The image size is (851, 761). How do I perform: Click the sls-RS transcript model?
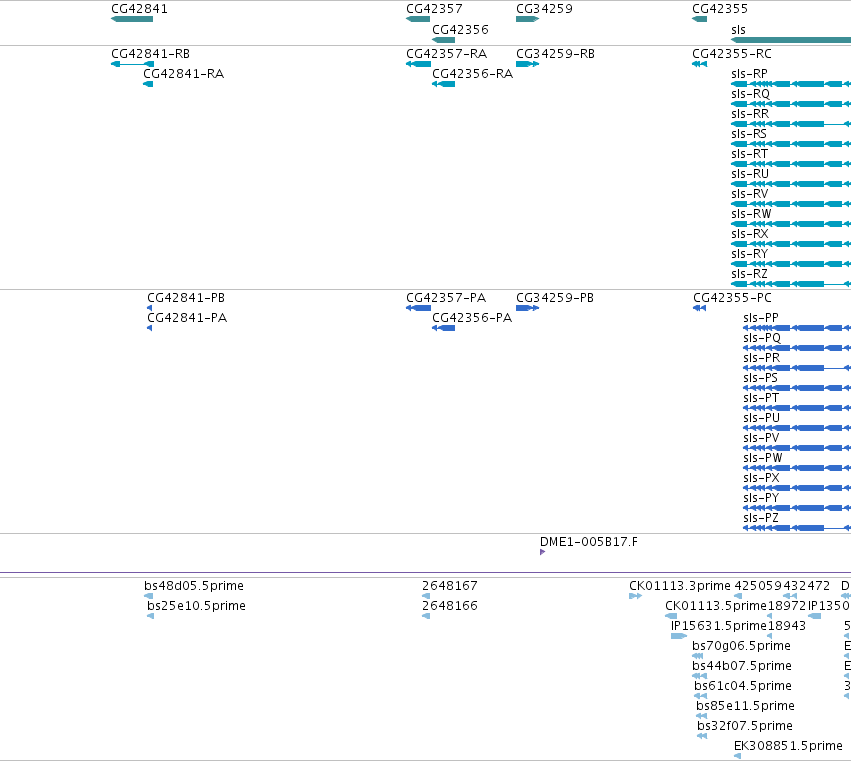tap(791, 144)
